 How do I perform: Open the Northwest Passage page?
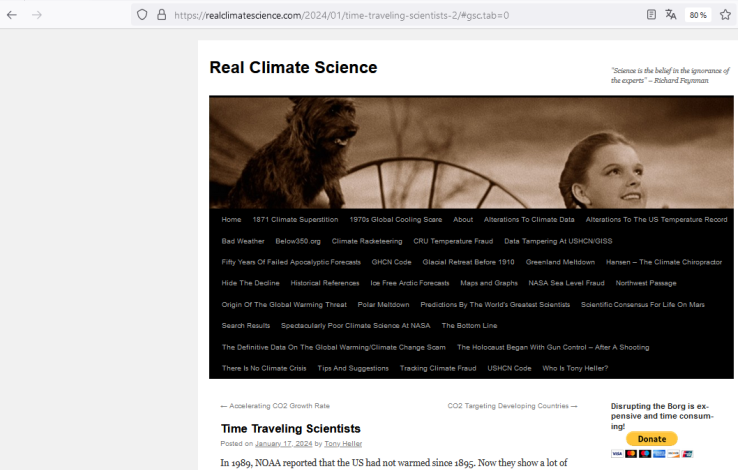(646, 283)
